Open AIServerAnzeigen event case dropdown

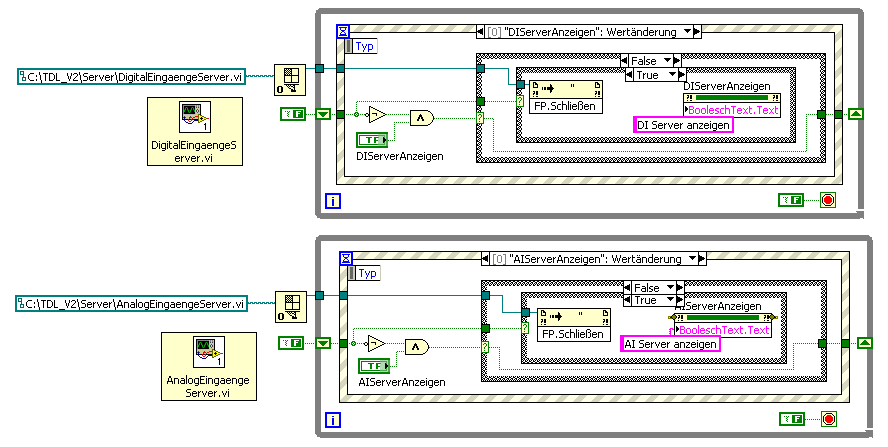click(x=693, y=259)
